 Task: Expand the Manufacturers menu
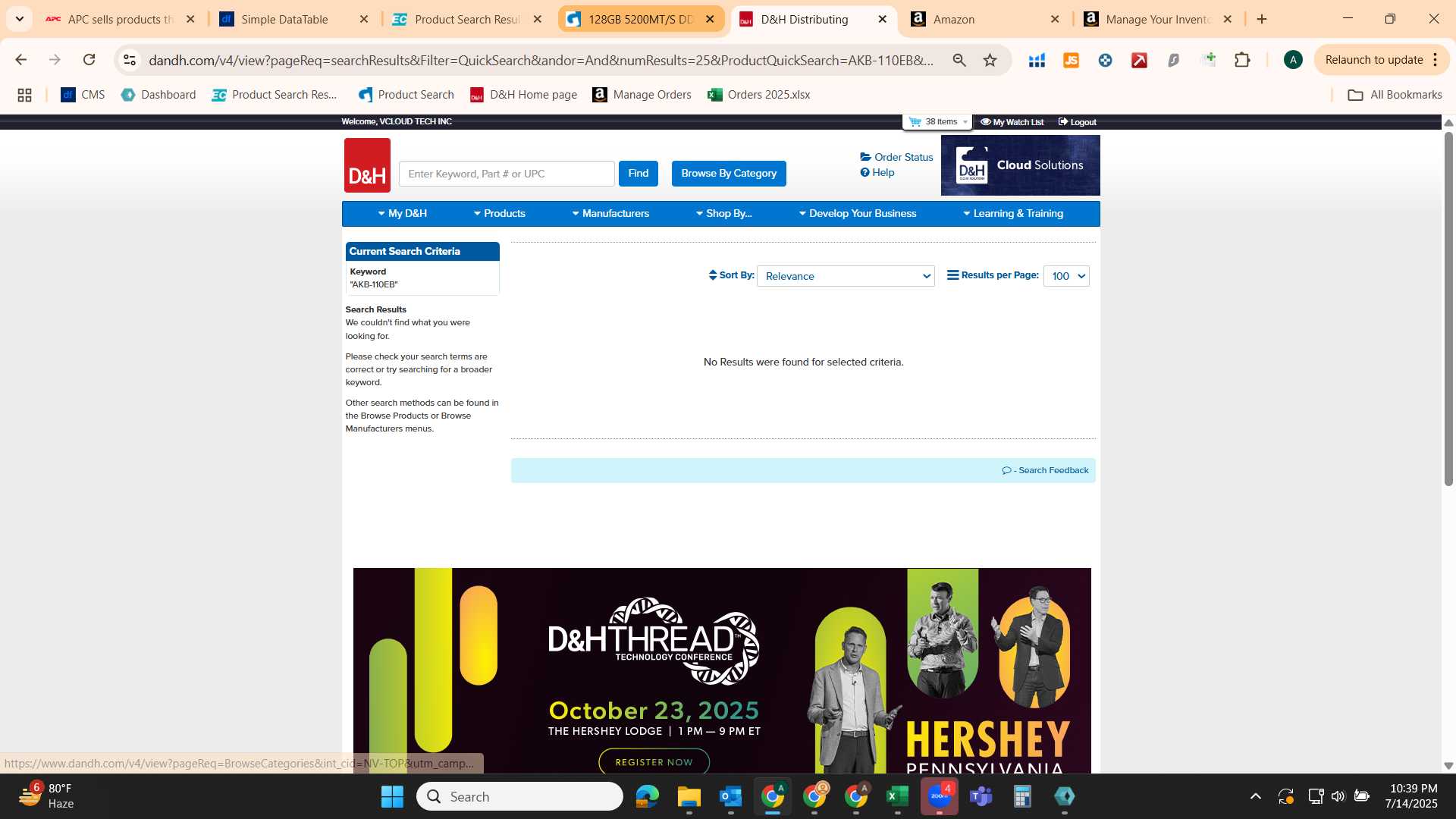point(610,214)
